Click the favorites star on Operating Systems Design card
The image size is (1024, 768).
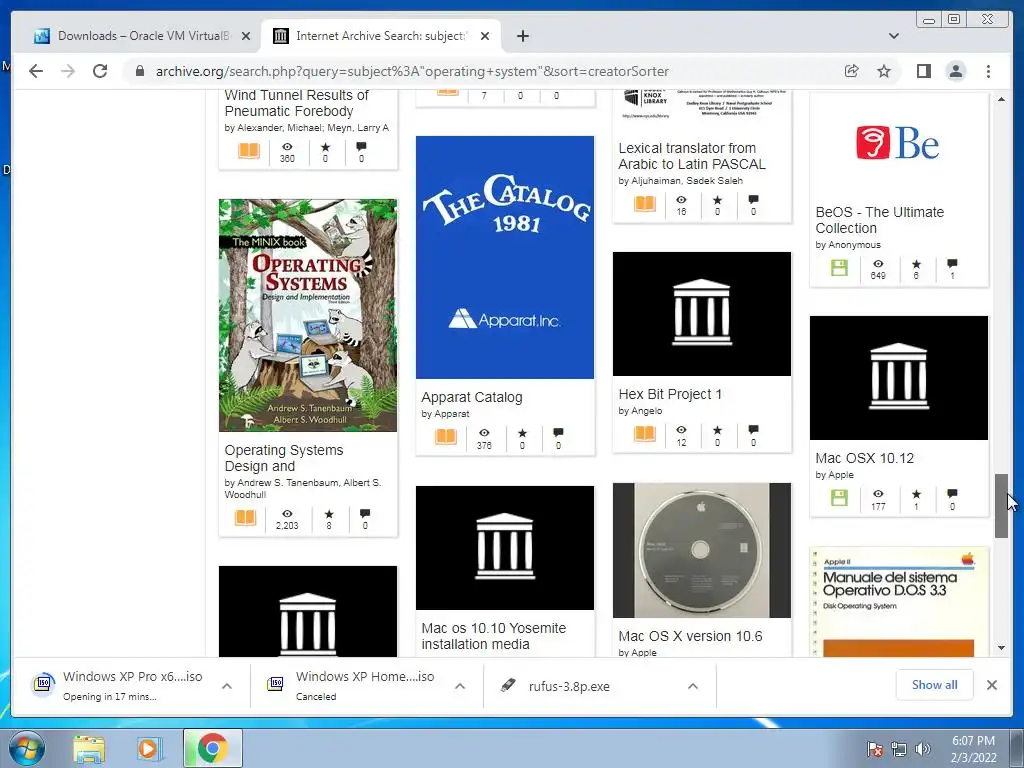click(329, 515)
